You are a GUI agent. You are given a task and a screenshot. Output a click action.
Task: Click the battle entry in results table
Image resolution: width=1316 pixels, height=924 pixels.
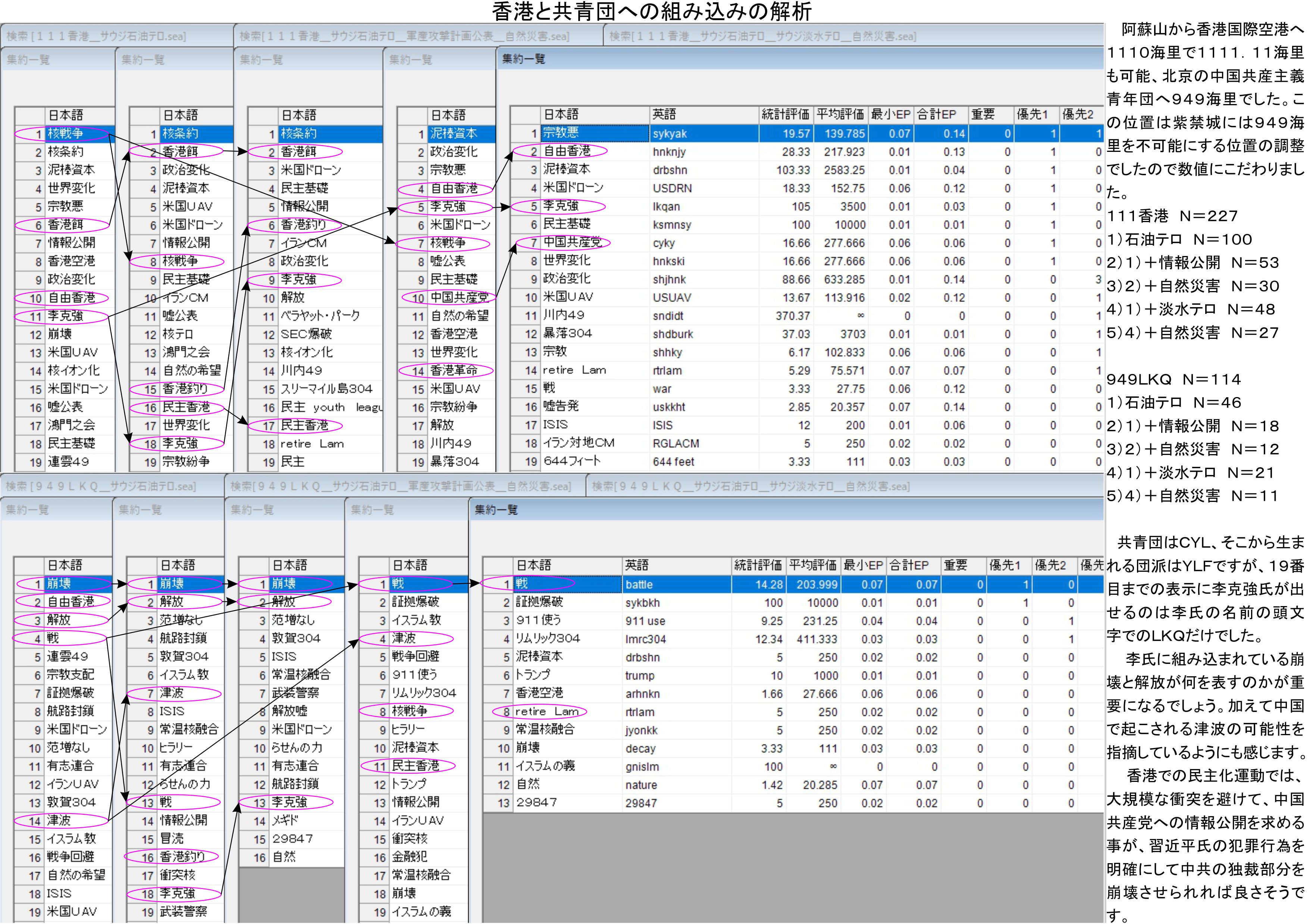pyautogui.click(x=639, y=584)
